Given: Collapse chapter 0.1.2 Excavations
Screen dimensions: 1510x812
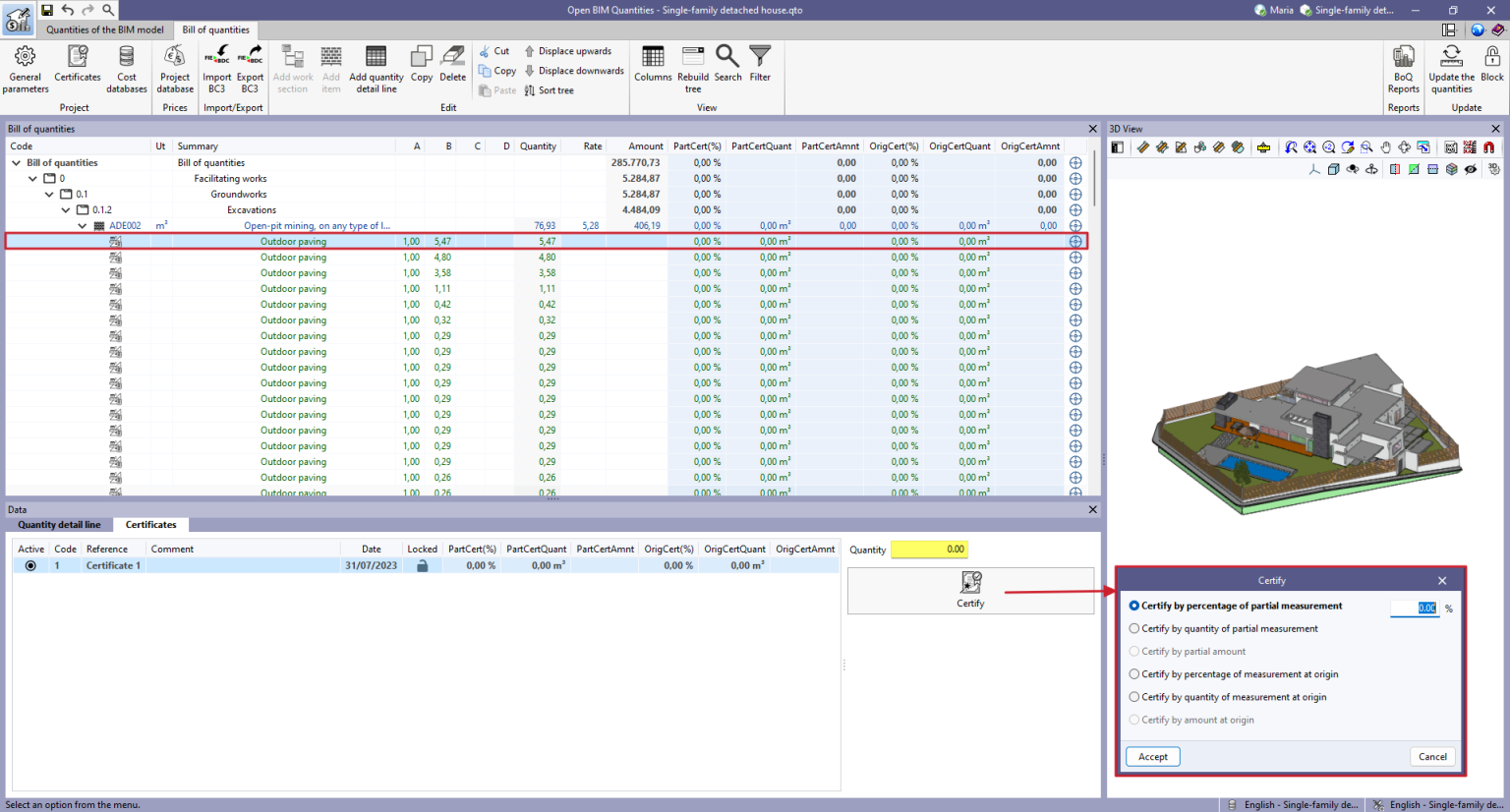Looking at the screenshot, I should click(66, 210).
